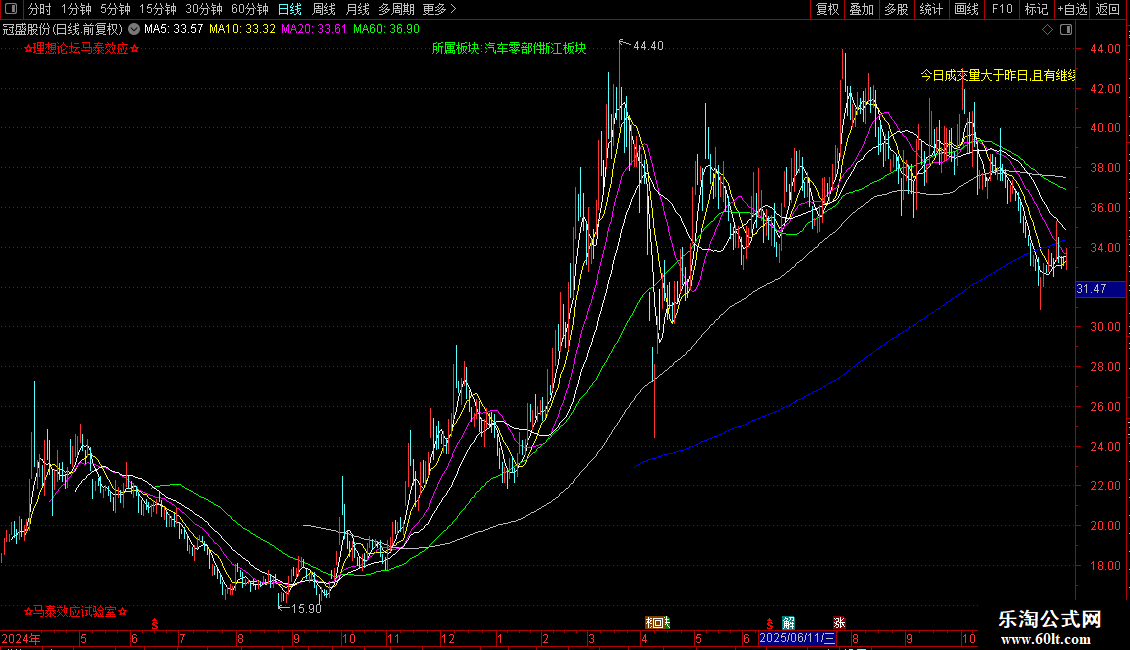Open the indicator dropdown next to 冠盛股份 title

point(134,30)
